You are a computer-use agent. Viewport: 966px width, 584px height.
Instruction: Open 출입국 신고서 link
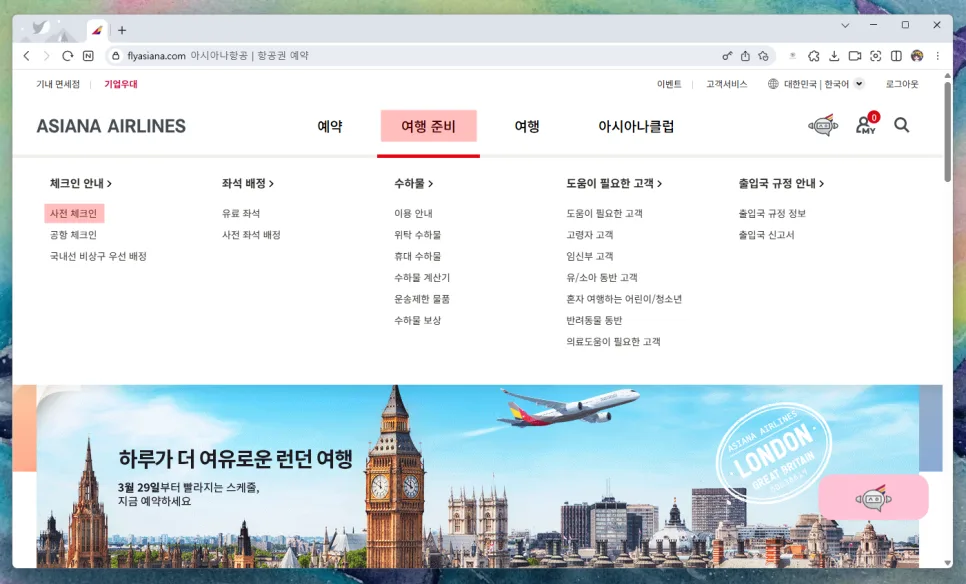[766, 235]
